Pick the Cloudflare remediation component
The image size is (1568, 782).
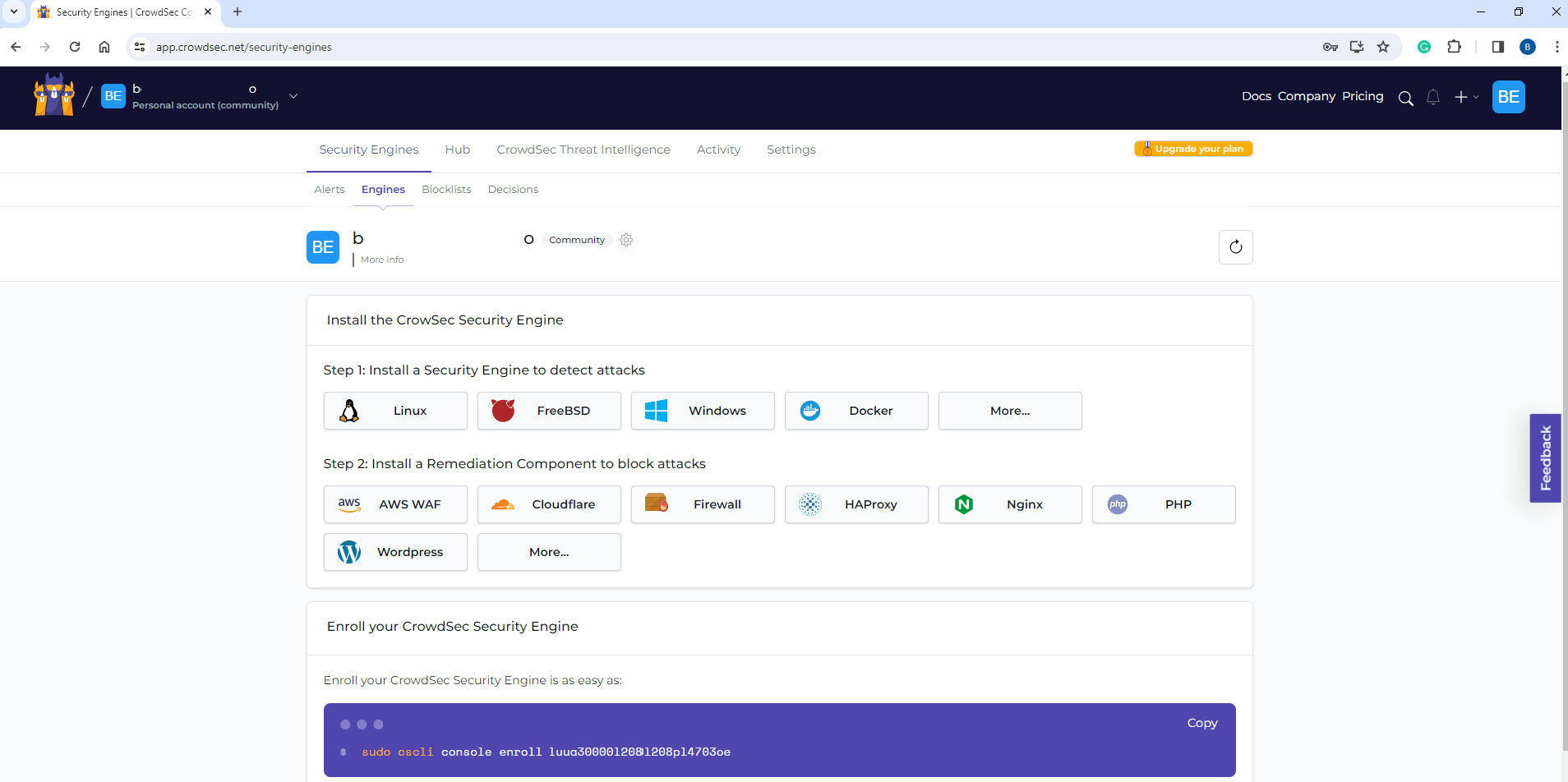tap(549, 504)
